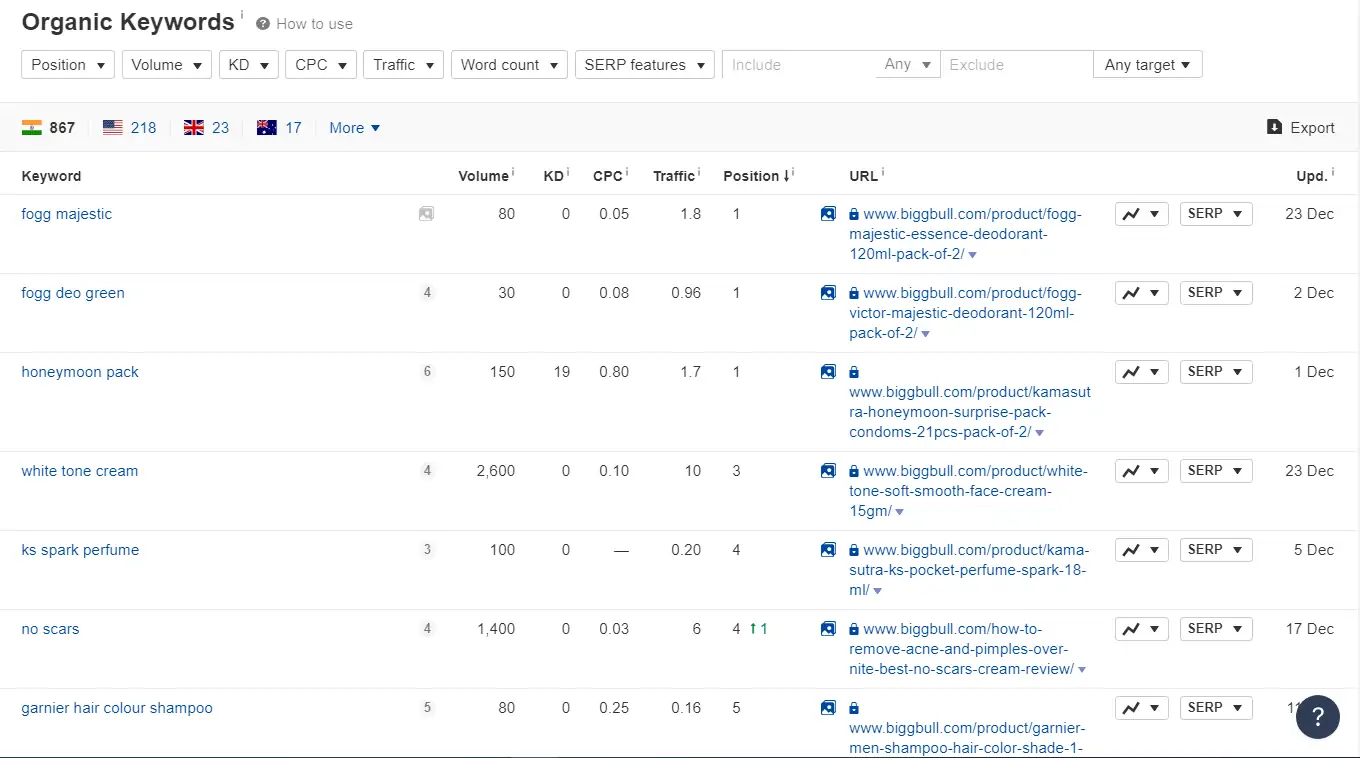Sort the table by the Position column
This screenshot has width=1360, height=758.
[x=756, y=176]
